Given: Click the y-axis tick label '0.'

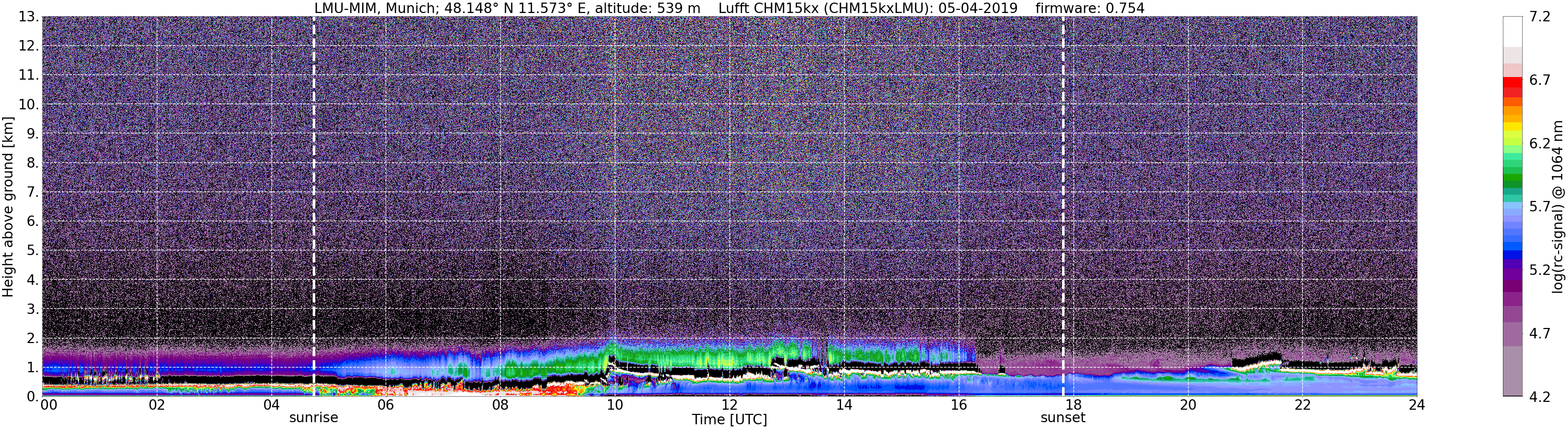Looking at the screenshot, I should 33,396.
